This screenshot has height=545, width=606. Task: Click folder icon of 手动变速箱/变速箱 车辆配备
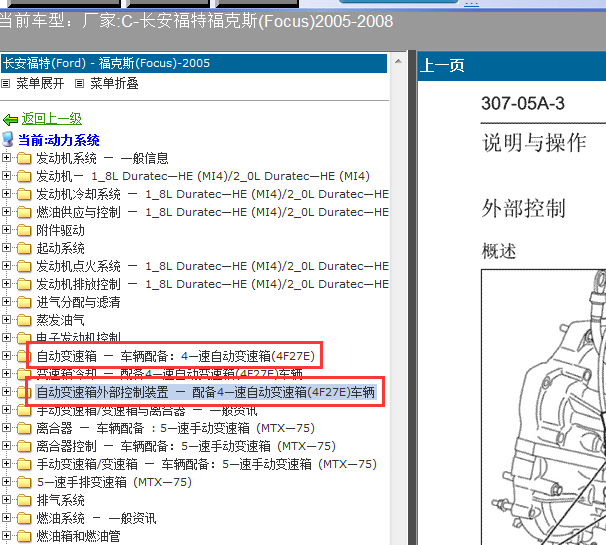coord(24,465)
